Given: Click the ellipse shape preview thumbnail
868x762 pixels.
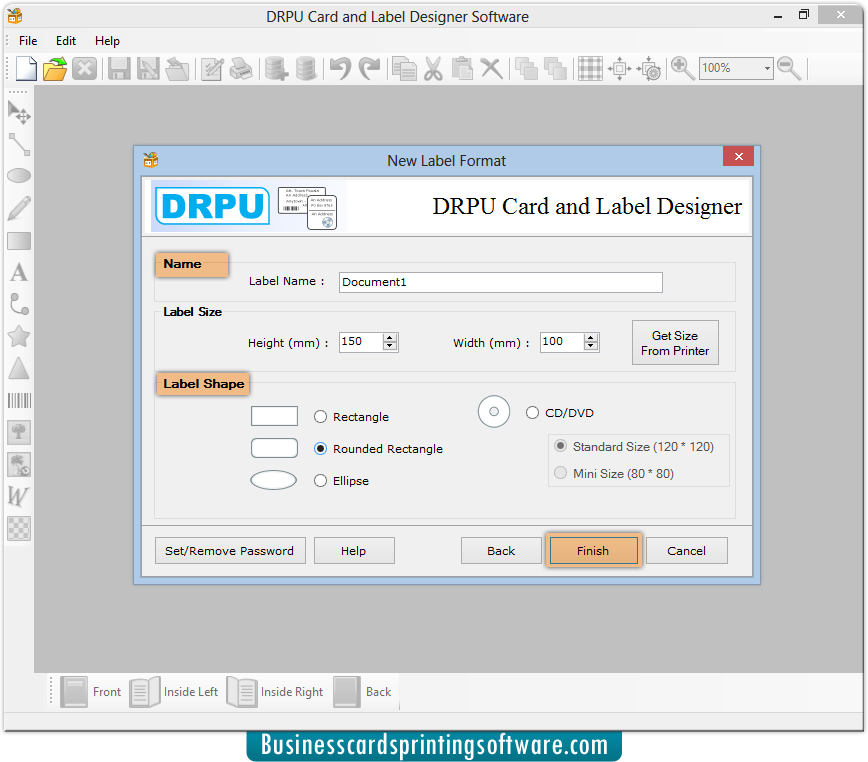Looking at the screenshot, I should coord(273,480).
